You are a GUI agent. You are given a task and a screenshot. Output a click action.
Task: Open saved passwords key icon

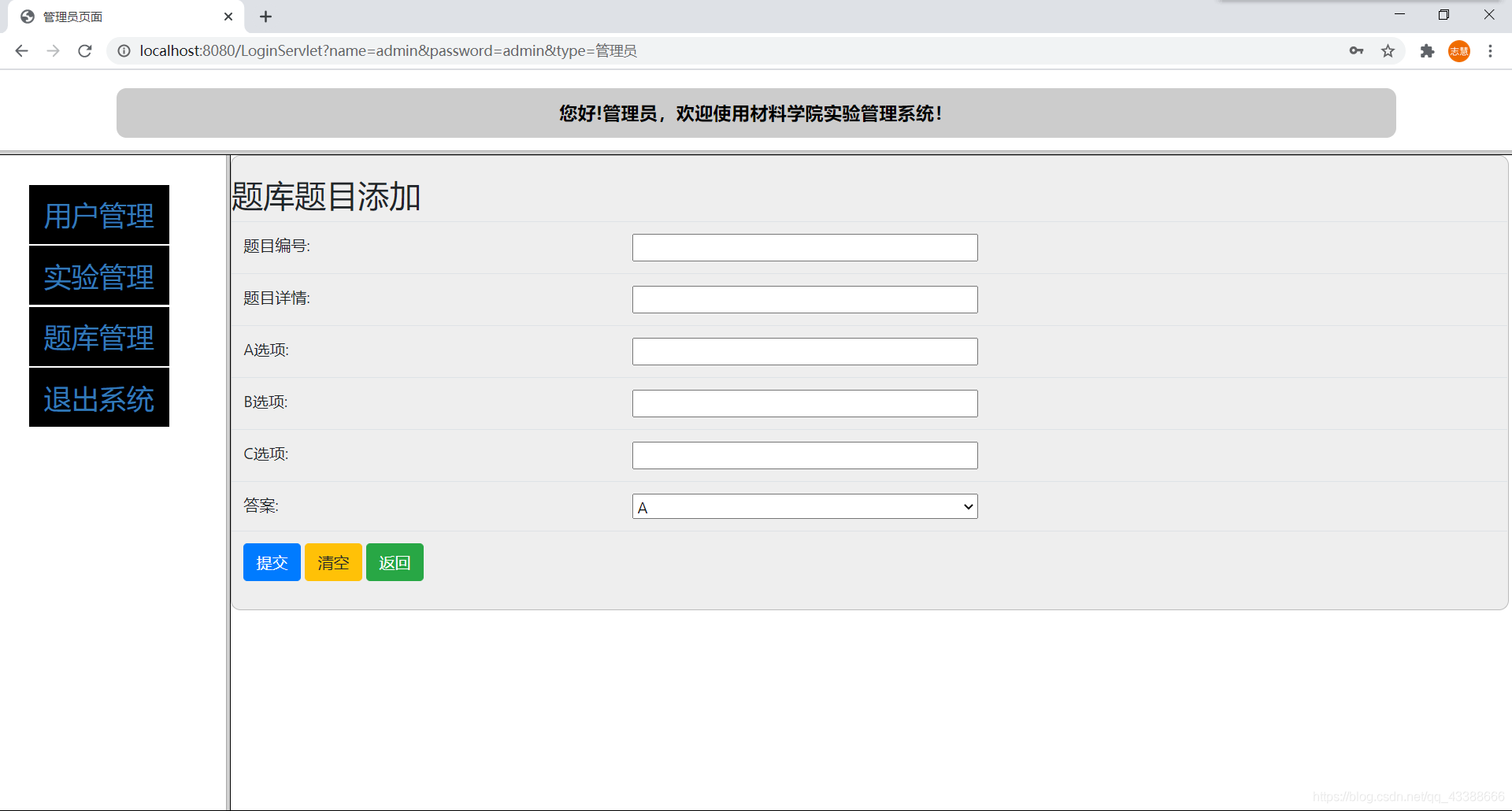[x=1356, y=51]
